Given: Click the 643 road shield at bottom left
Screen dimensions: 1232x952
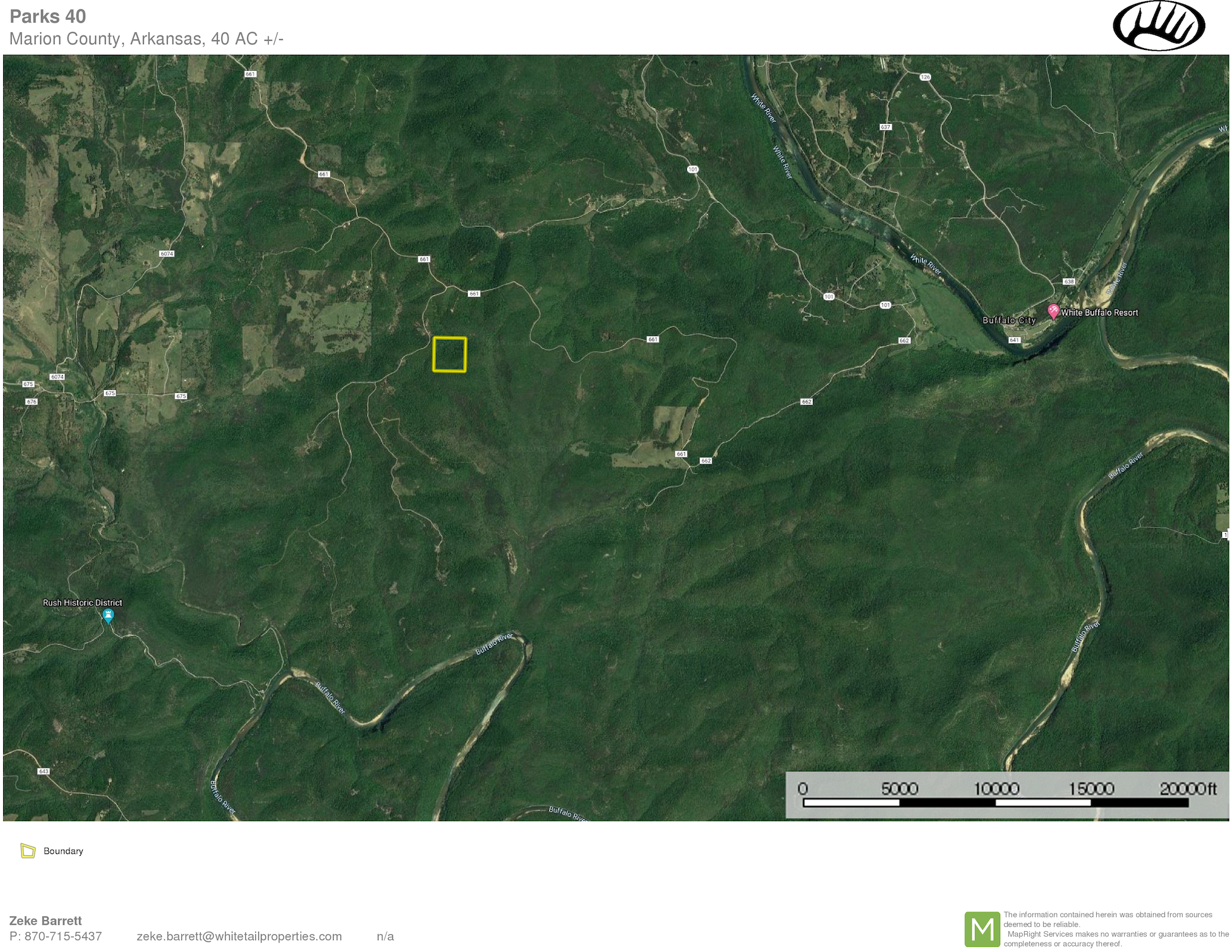Looking at the screenshot, I should (x=44, y=771).
